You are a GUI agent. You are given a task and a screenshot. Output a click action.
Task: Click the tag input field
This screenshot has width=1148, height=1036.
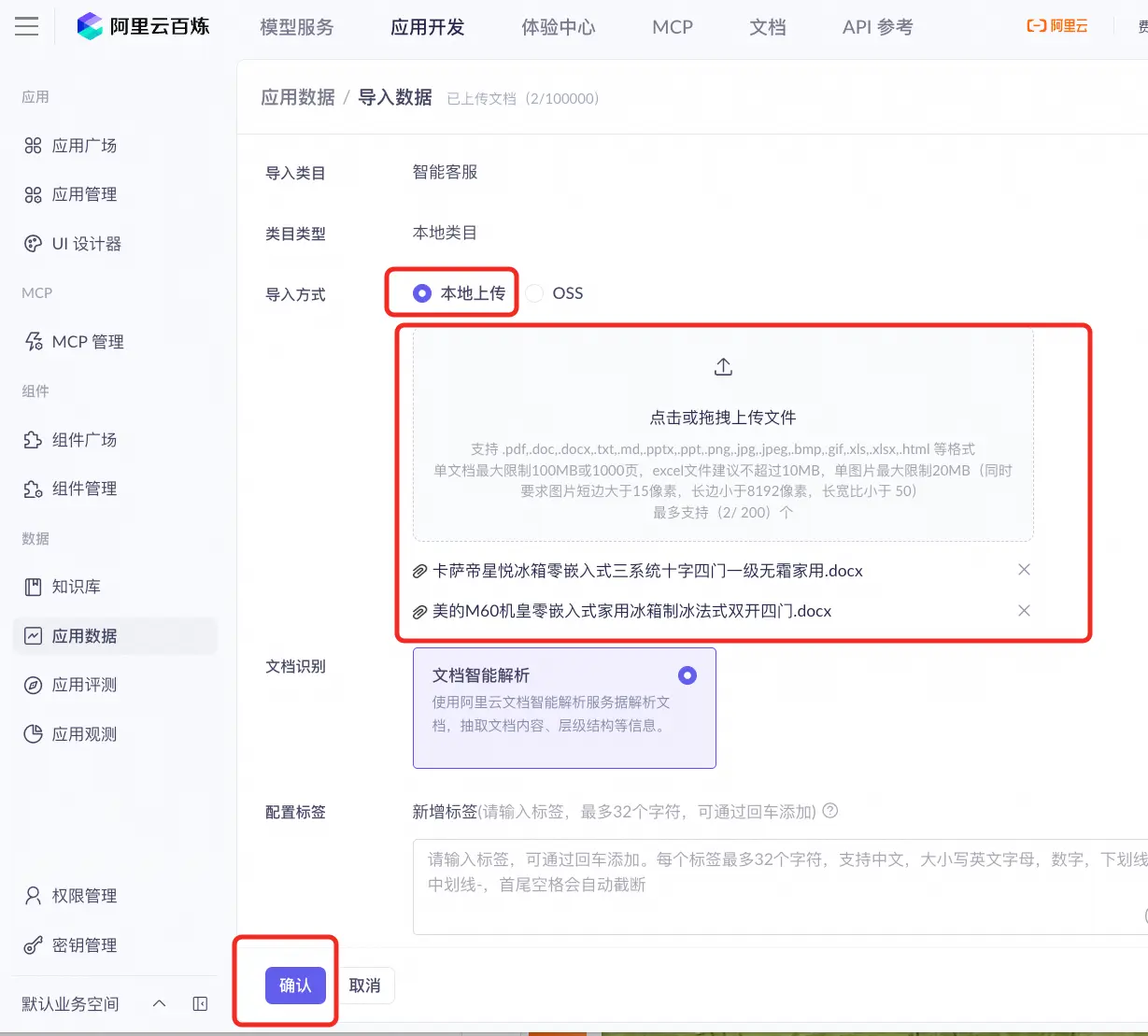780,887
